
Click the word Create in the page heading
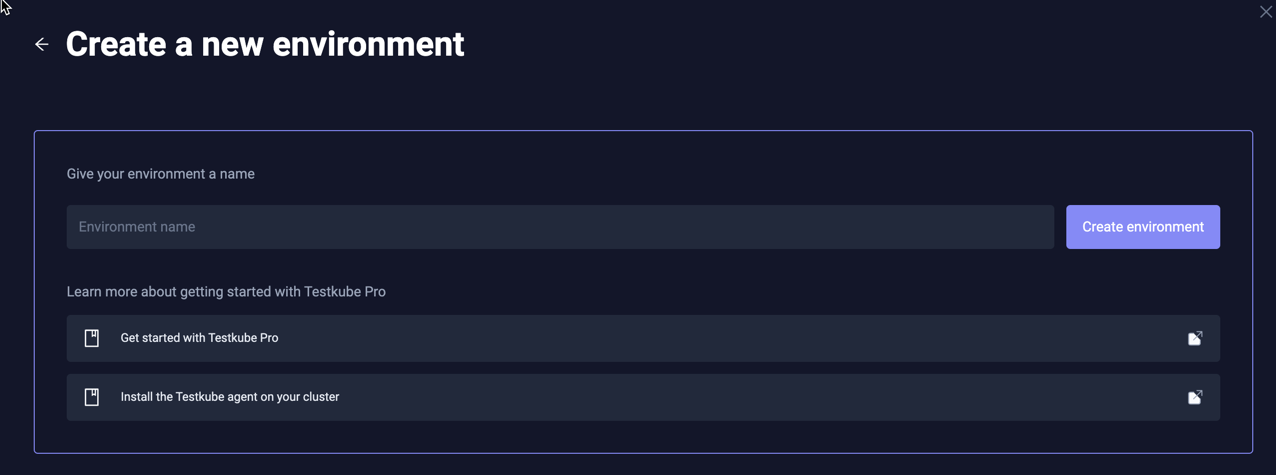110,44
